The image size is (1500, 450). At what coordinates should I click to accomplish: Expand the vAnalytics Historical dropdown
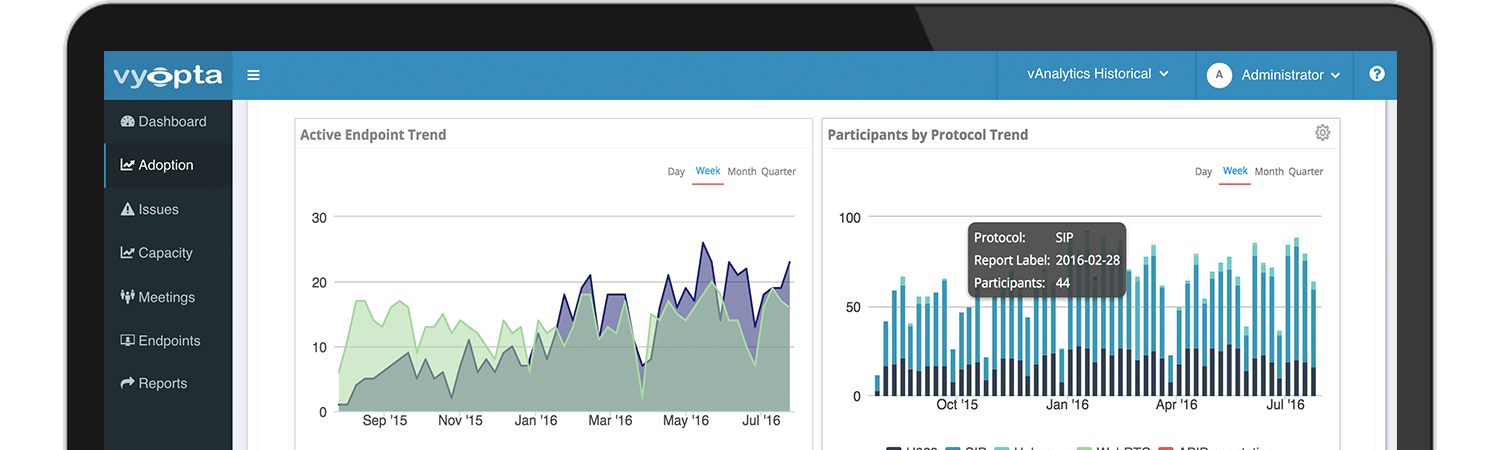(x=1097, y=74)
